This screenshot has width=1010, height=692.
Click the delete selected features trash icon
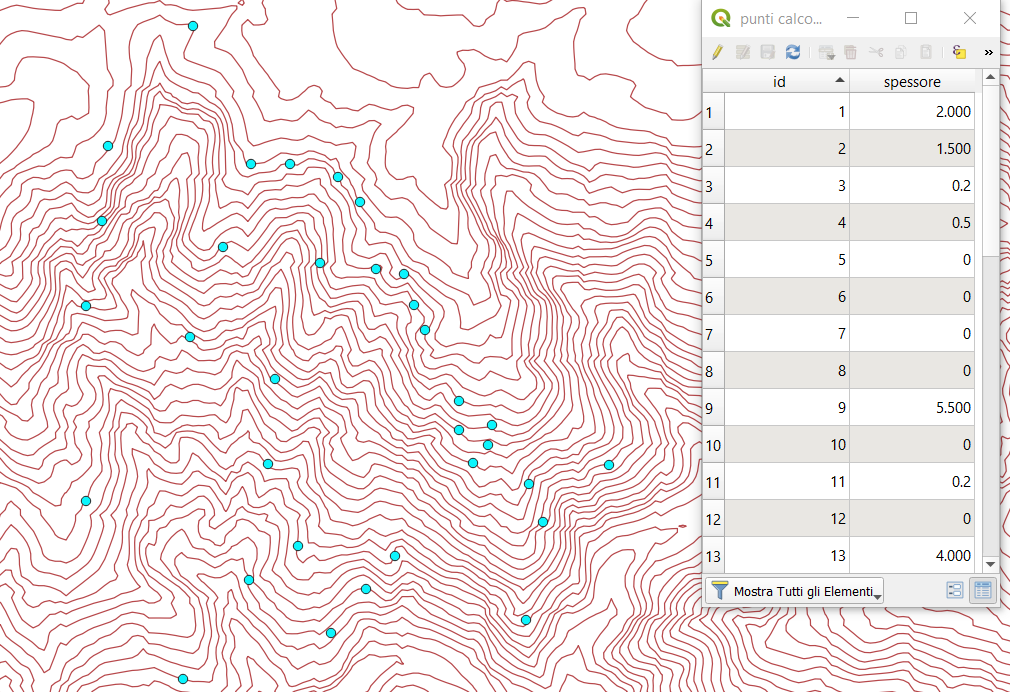click(851, 52)
